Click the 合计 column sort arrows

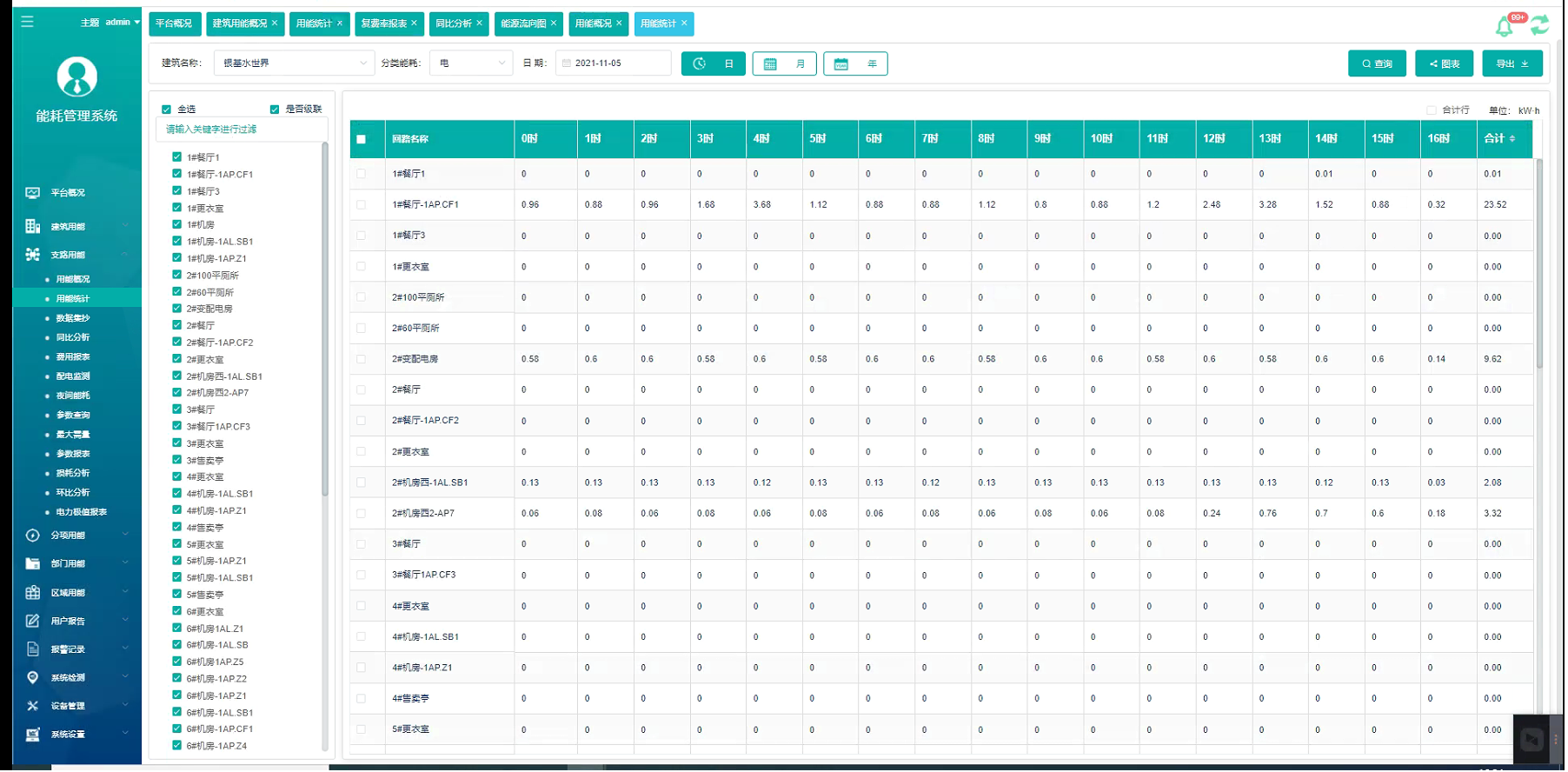[x=1512, y=139]
